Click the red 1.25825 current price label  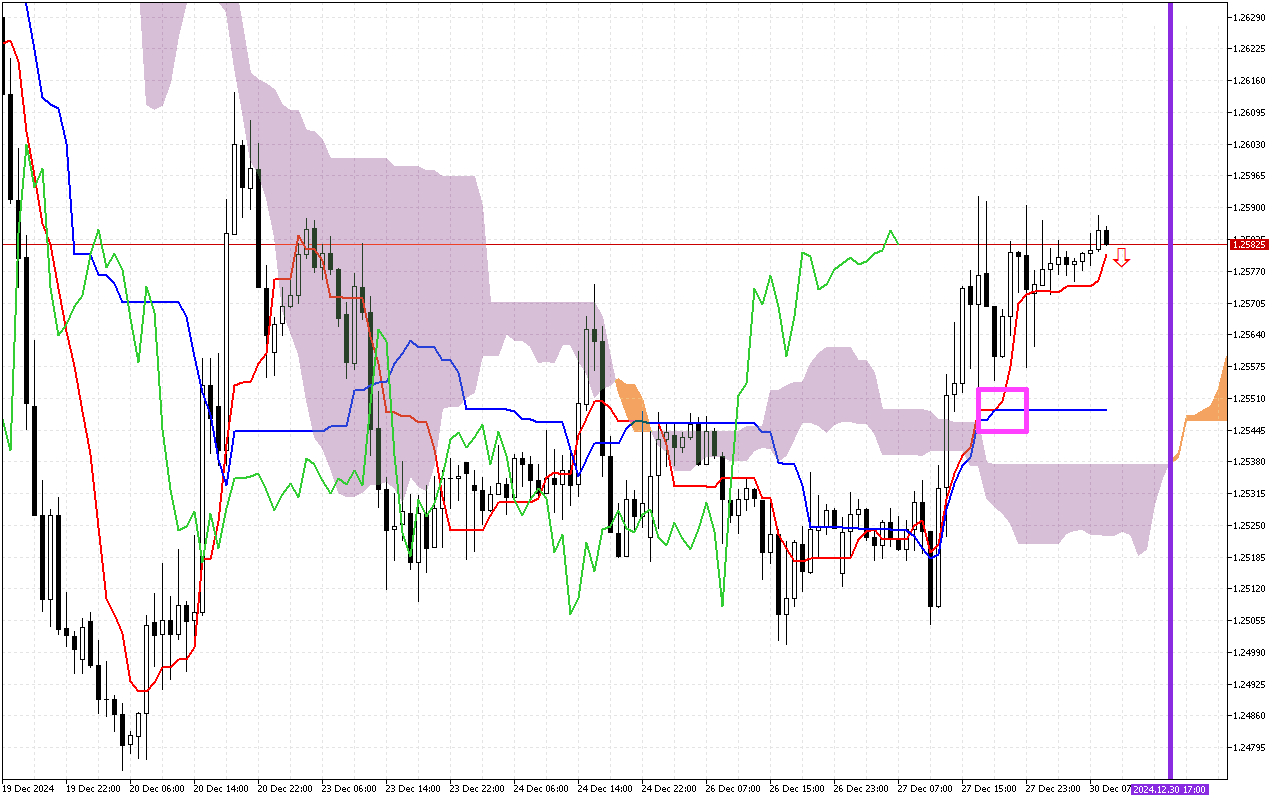coord(1250,244)
